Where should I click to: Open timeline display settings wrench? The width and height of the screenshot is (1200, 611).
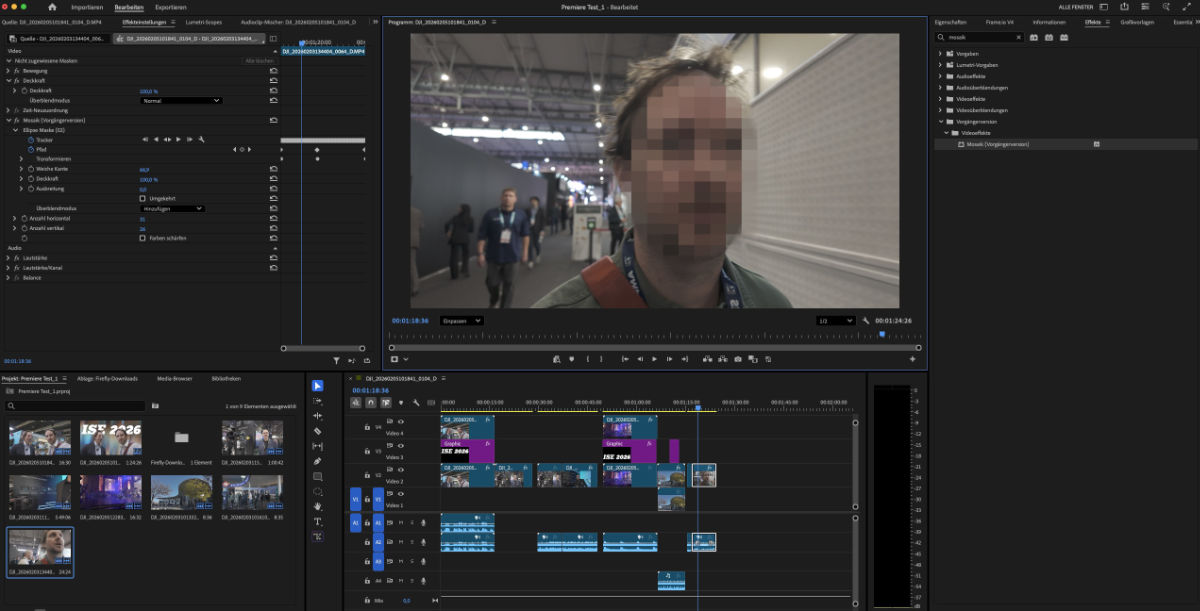pyautogui.click(x=414, y=403)
